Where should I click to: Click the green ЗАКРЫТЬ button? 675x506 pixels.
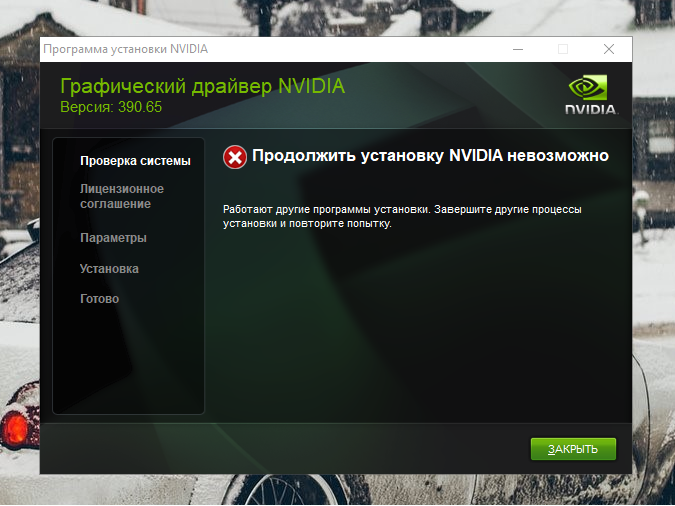[x=573, y=449]
